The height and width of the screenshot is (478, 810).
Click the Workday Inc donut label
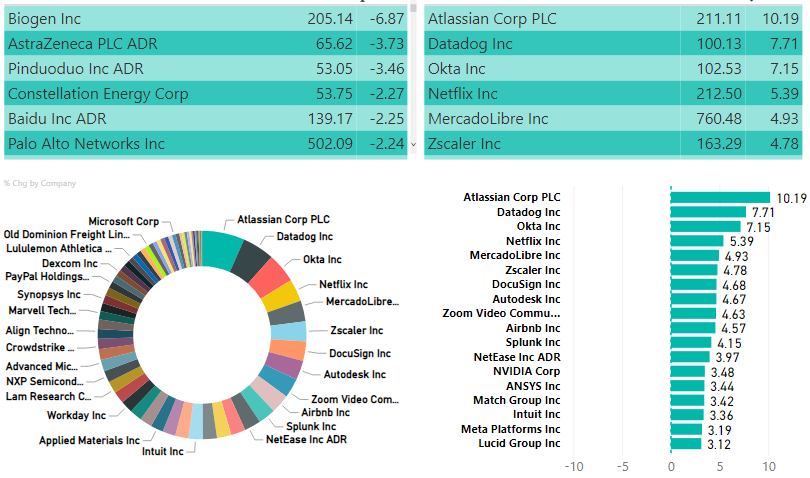(76, 415)
